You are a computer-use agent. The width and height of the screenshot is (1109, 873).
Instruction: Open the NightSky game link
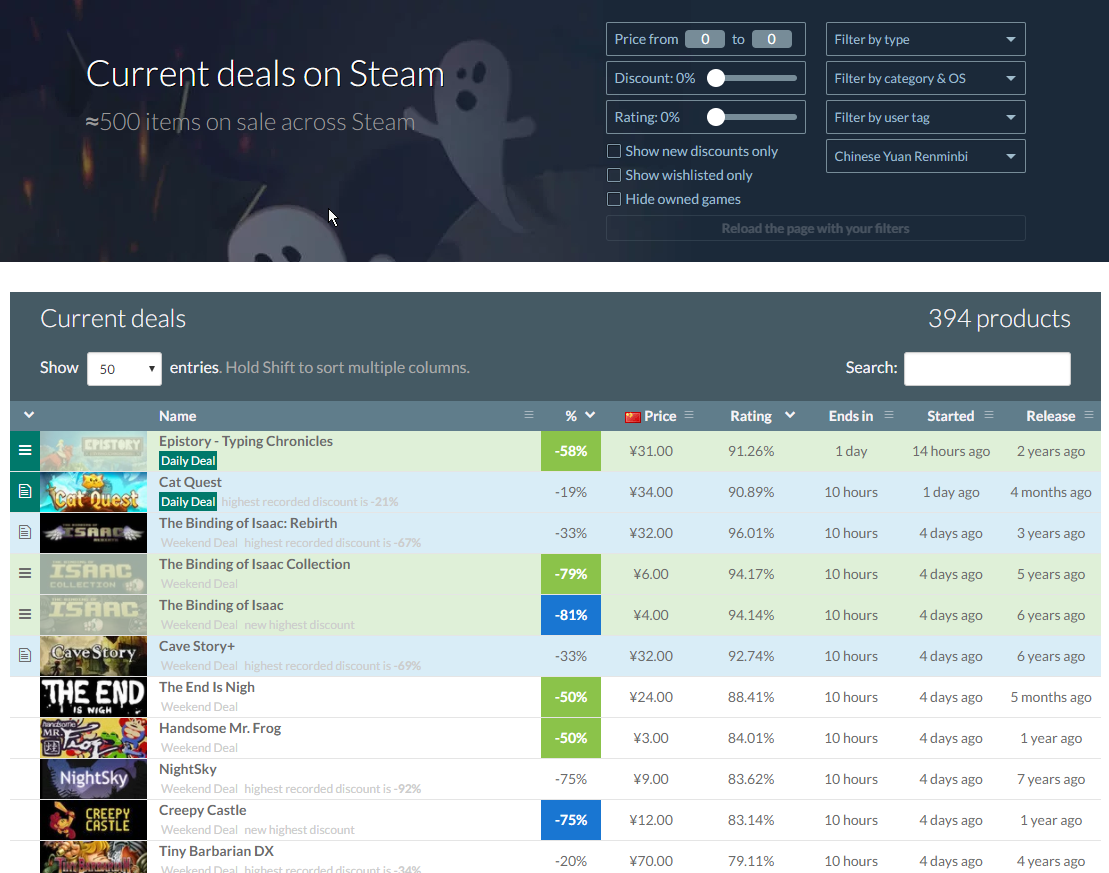click(187, 769)
